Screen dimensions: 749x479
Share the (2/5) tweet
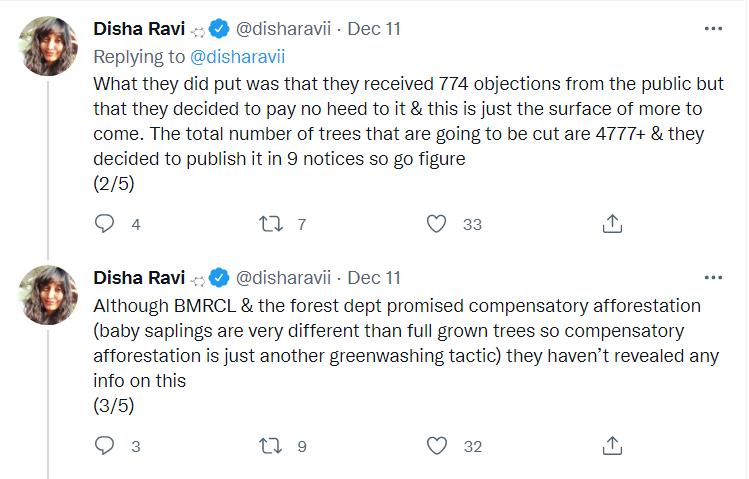pos(612,225)
